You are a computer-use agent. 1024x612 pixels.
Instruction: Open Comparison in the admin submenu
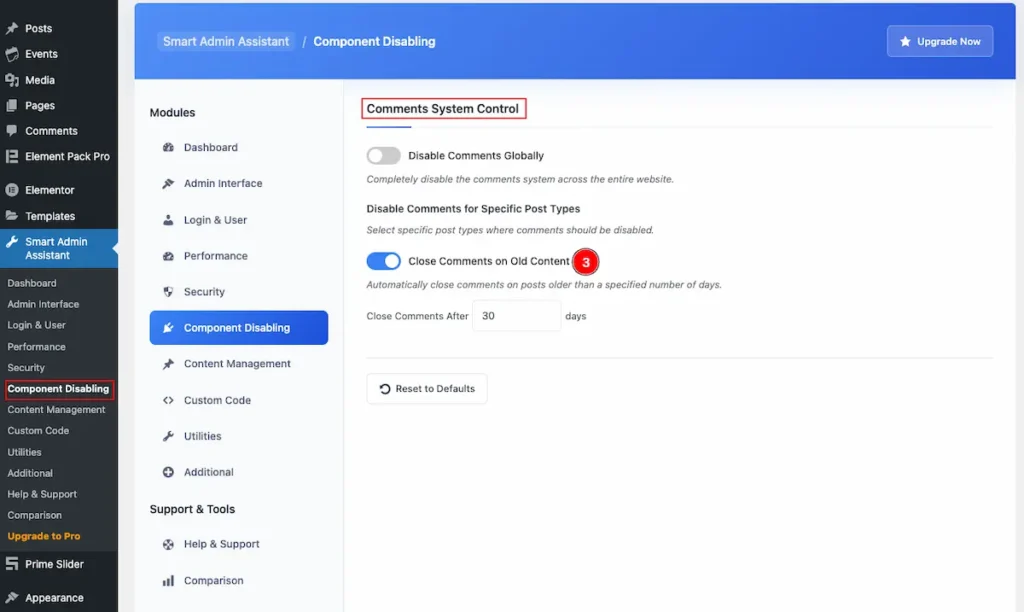pos(35,515)
